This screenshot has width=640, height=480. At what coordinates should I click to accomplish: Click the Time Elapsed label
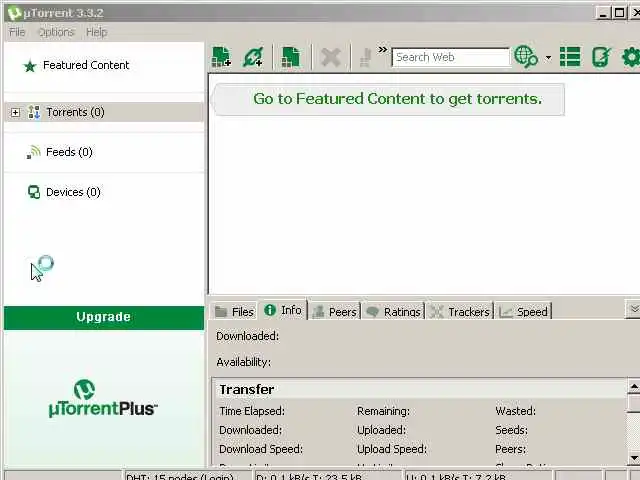tap(252, 411)
